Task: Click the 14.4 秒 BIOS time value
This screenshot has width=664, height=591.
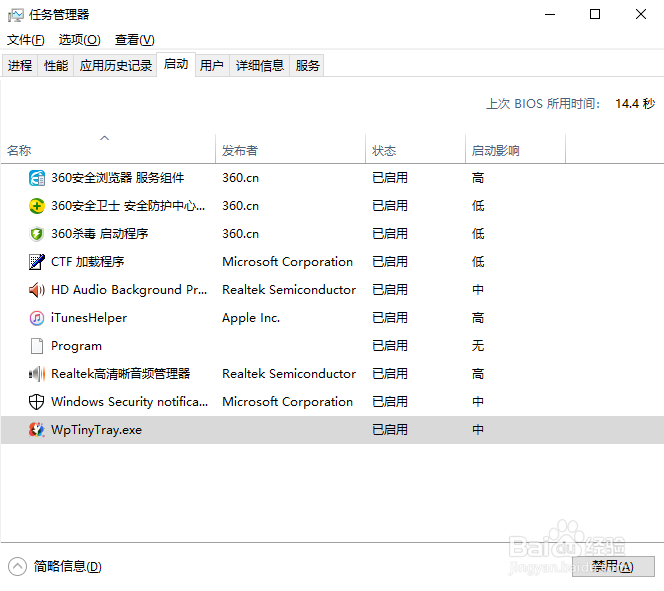Action: click(x=635, y=104)
